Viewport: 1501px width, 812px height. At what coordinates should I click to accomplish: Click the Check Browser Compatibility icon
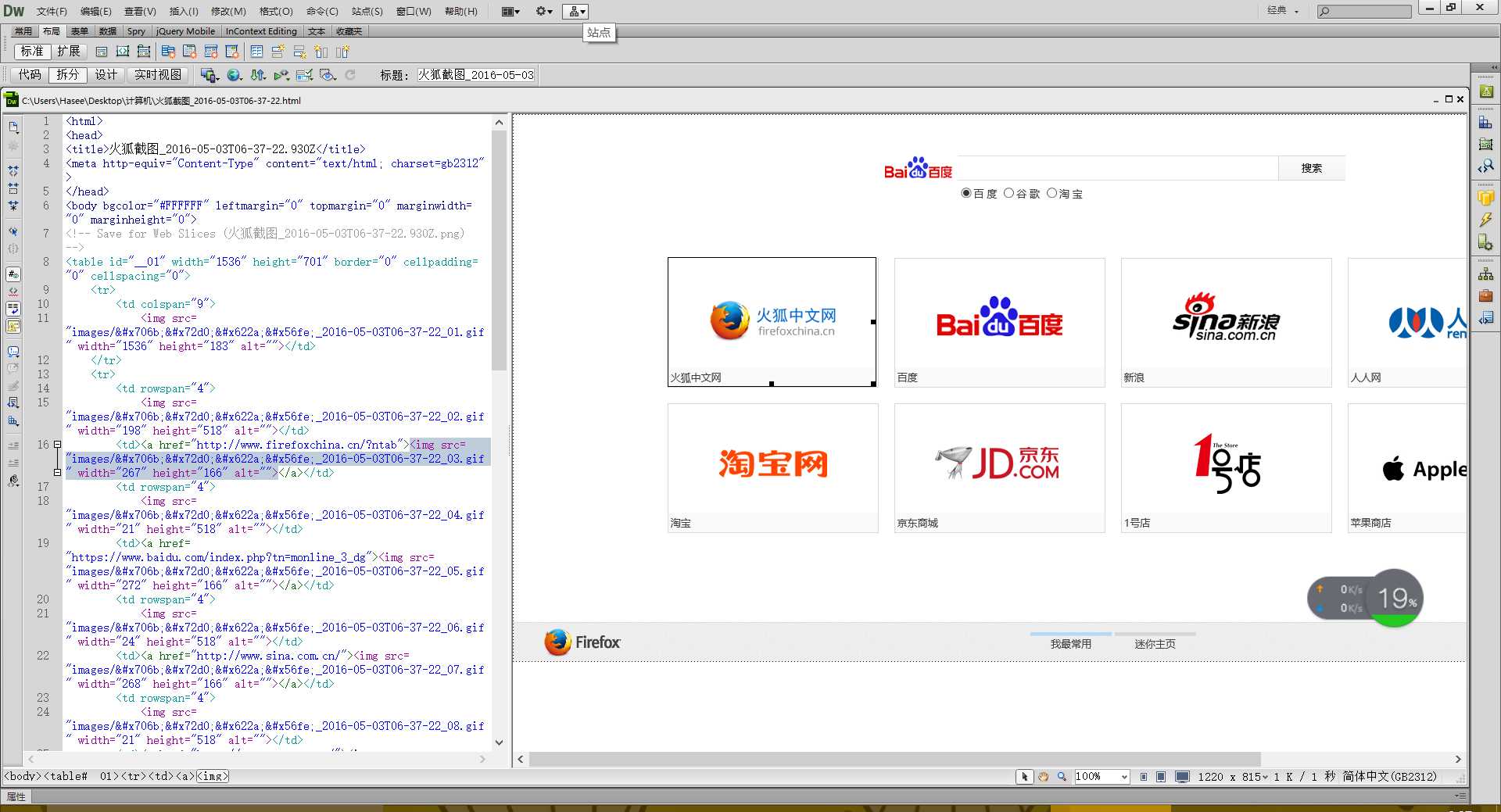[305, 75]
